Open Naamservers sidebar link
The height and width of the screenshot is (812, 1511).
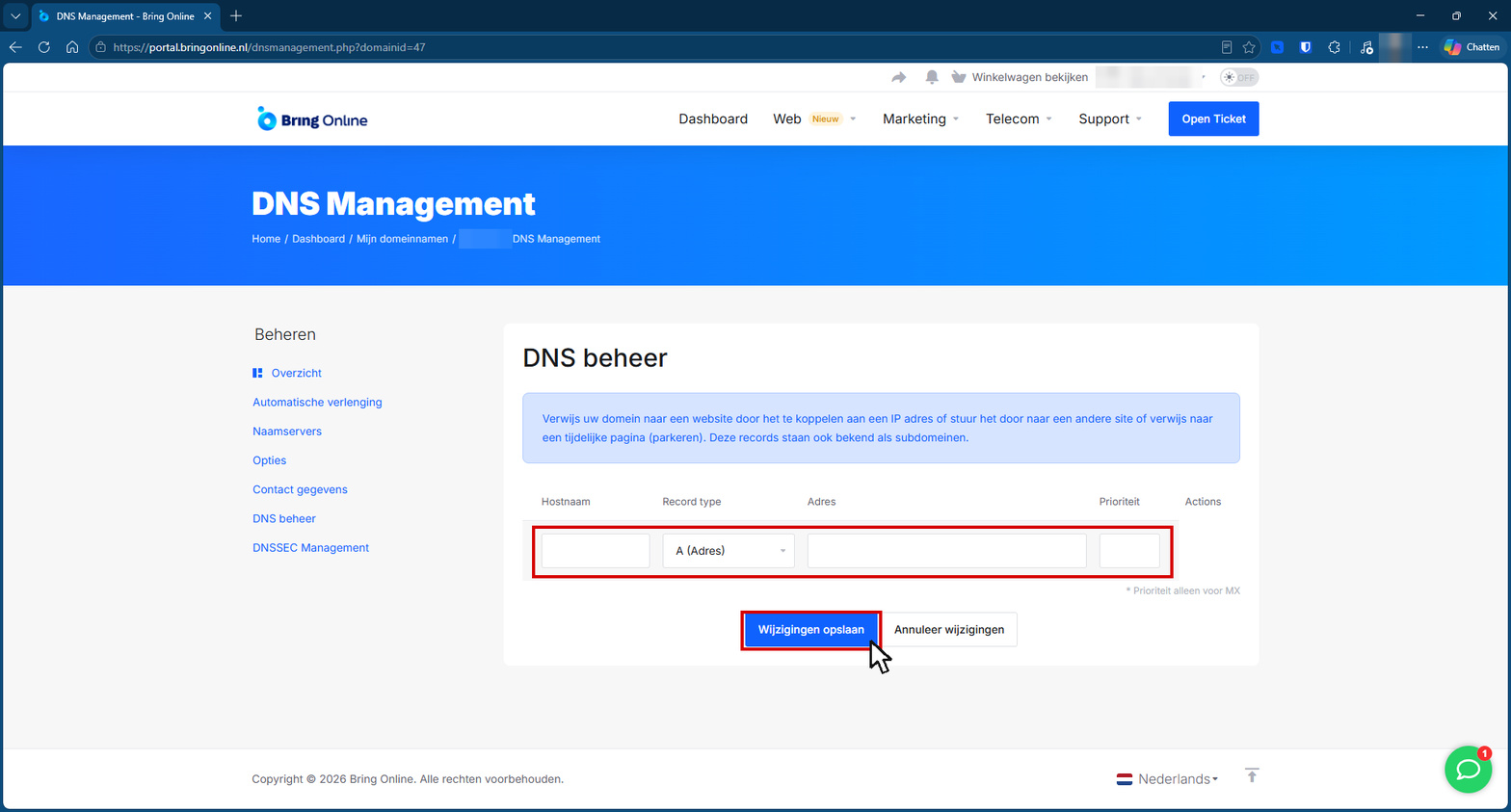[287, 432]
